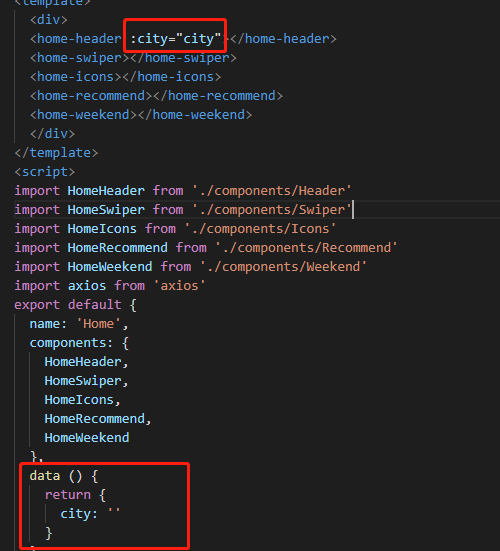Click './components/Weekend' import path
The image size is (500, 551).
coord(283,266)
